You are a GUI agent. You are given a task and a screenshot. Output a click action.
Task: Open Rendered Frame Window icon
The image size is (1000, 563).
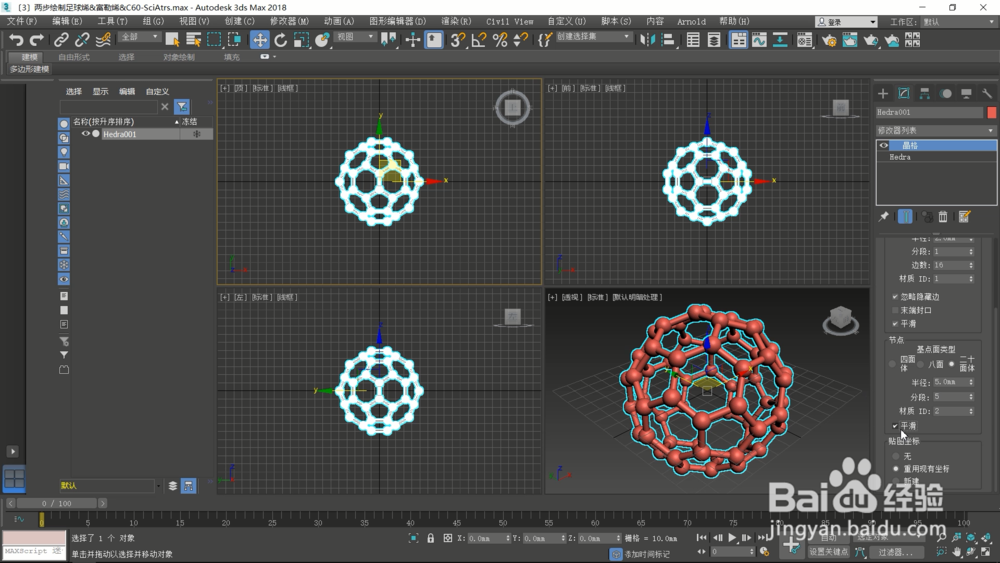pos(850,40)
